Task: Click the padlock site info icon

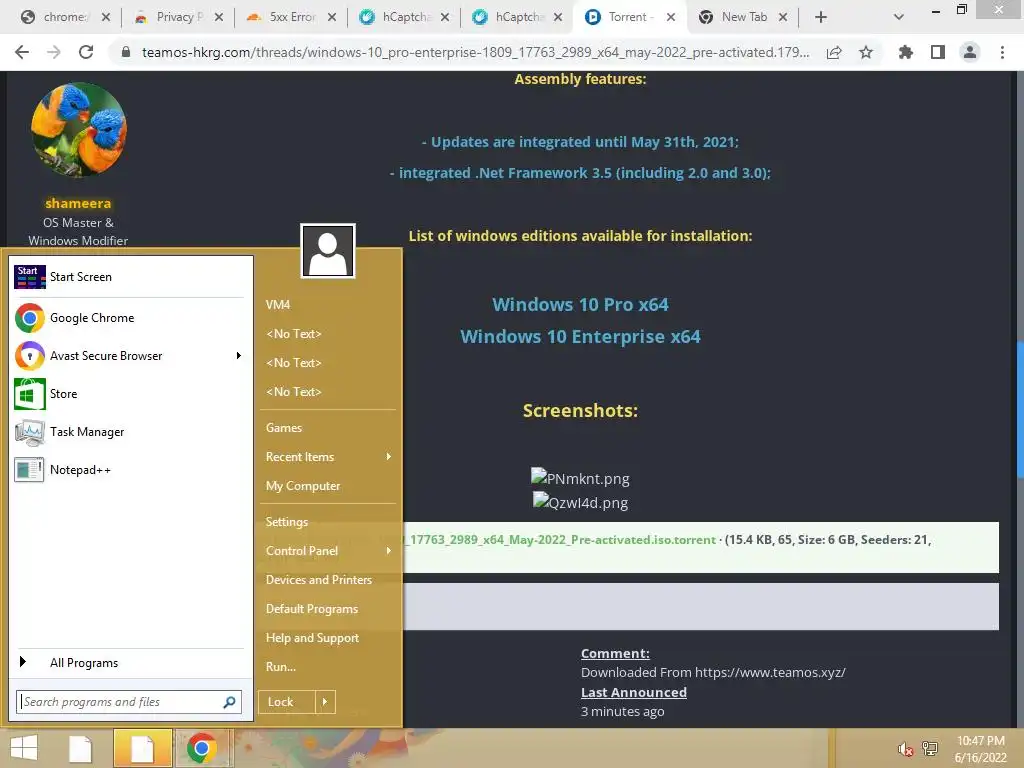Action: (x=126, y=52)
